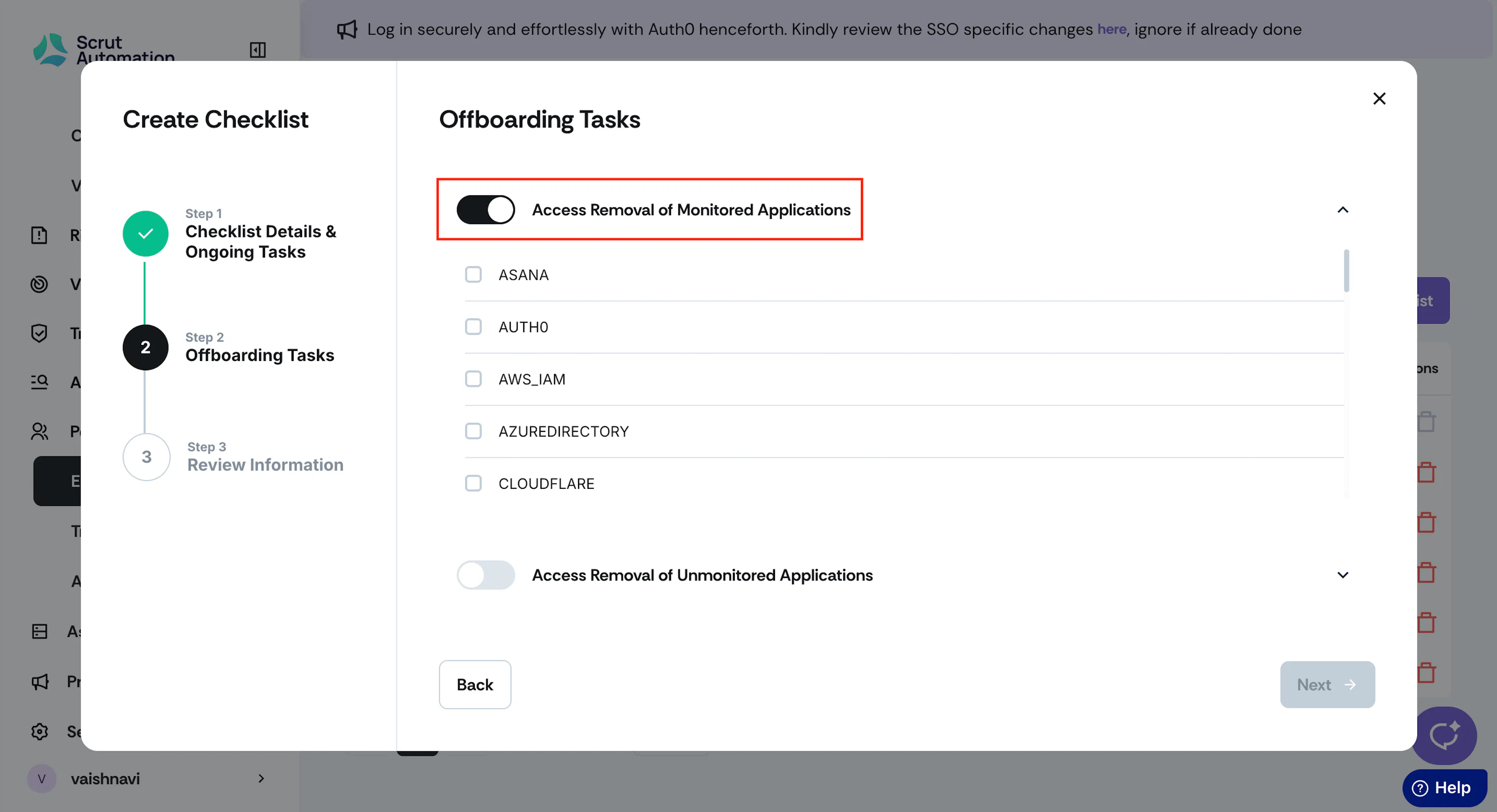Click the applications list scrollbar
This screenshot has height=812, width=1497.
point(1346,270)
